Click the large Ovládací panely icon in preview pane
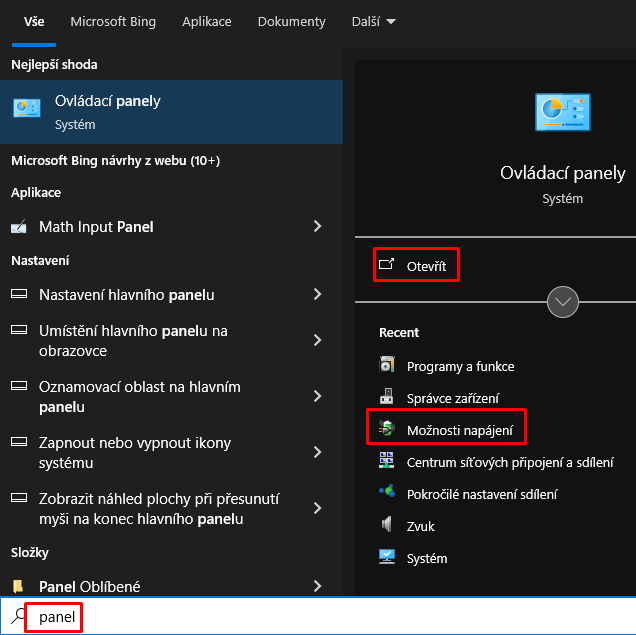The width and height of the screenshot is (636, 635). click(563, 112)
